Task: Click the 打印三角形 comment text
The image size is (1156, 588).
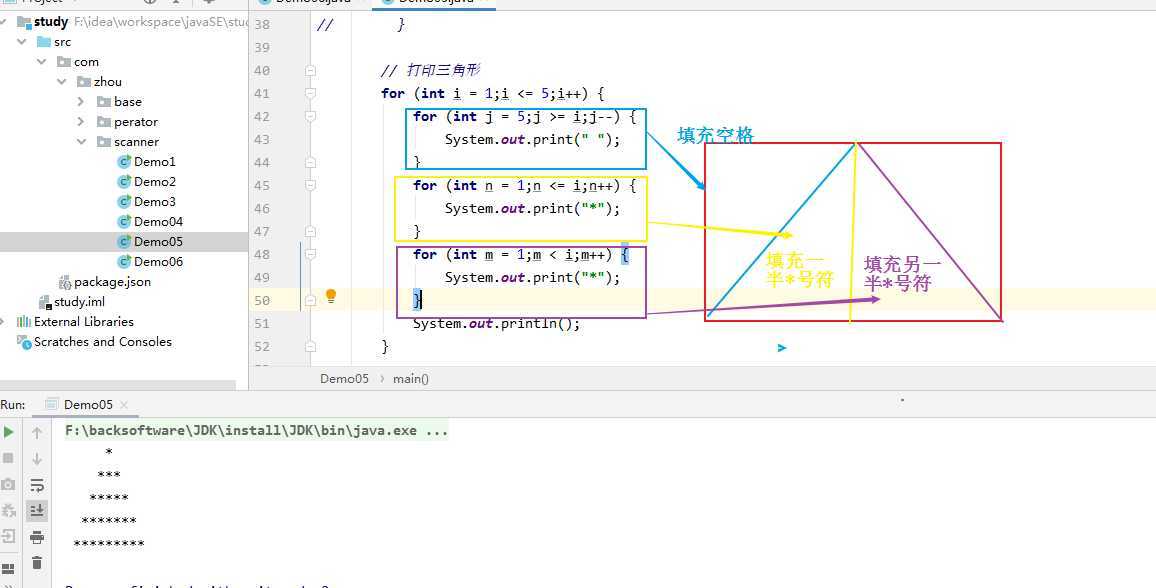Action: pos(443,71)
